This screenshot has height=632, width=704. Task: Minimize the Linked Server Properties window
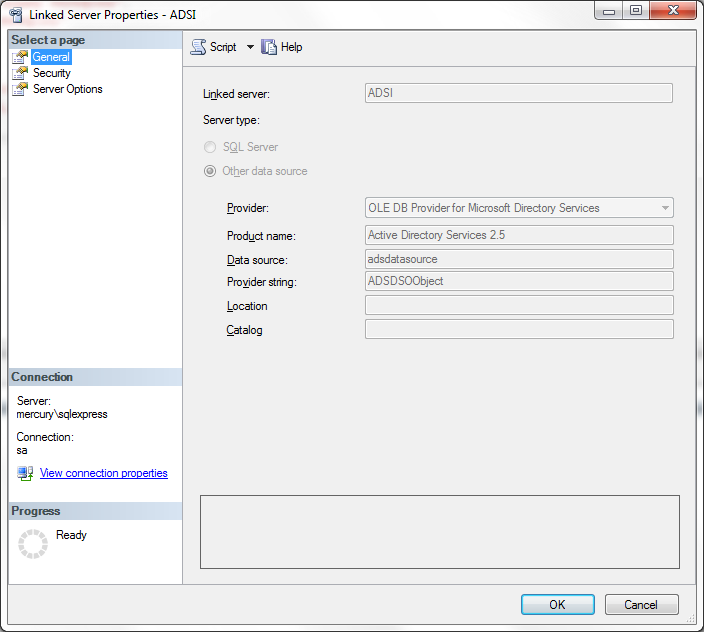[608, 11]
